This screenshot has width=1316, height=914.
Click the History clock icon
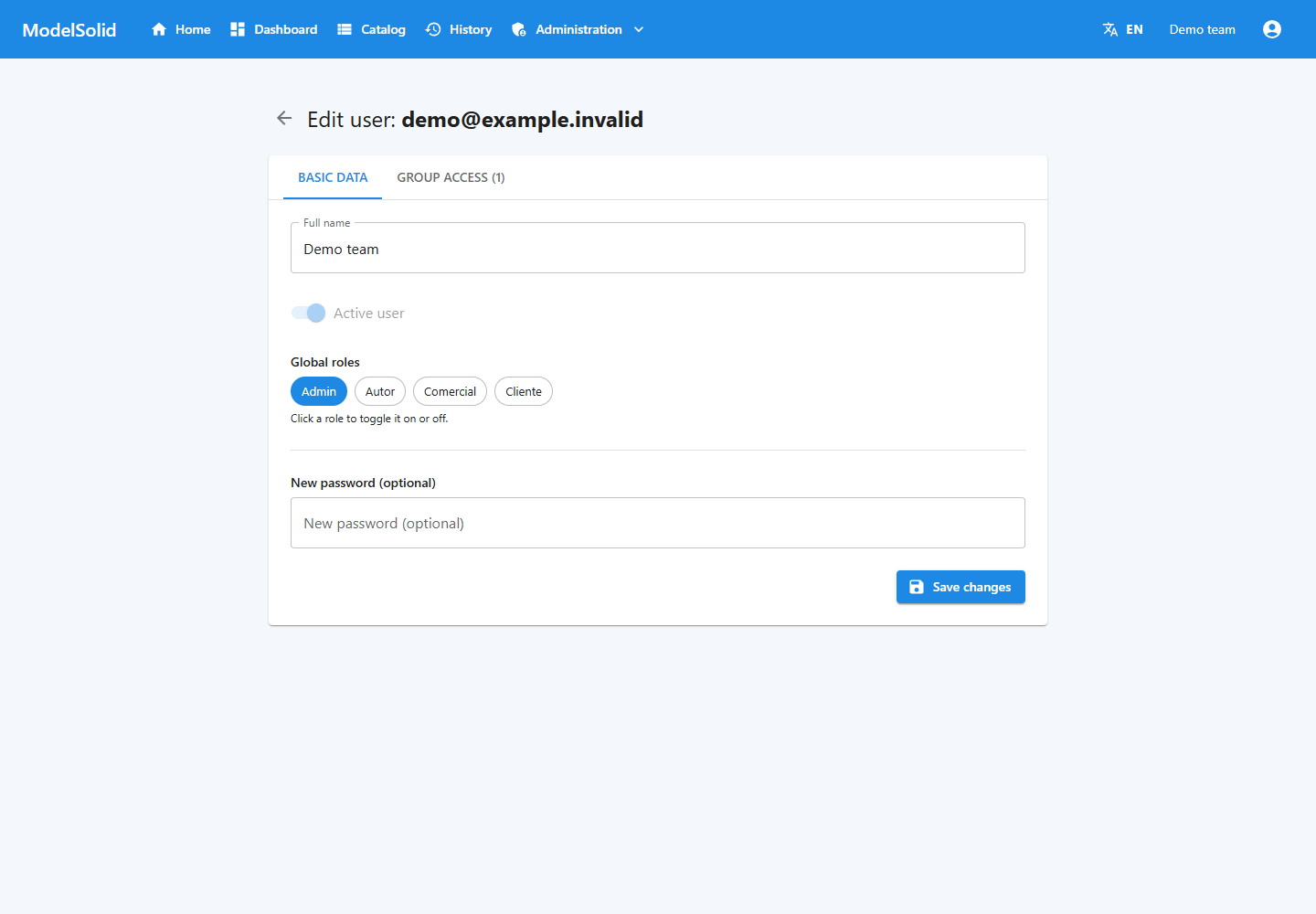pos(433,29)
